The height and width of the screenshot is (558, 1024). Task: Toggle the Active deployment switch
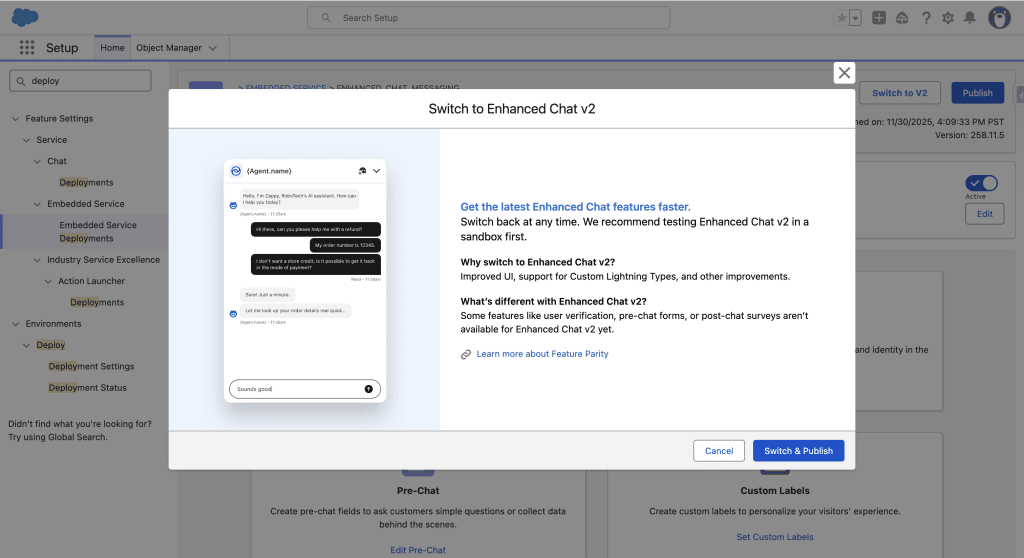(x=982, y=183)
